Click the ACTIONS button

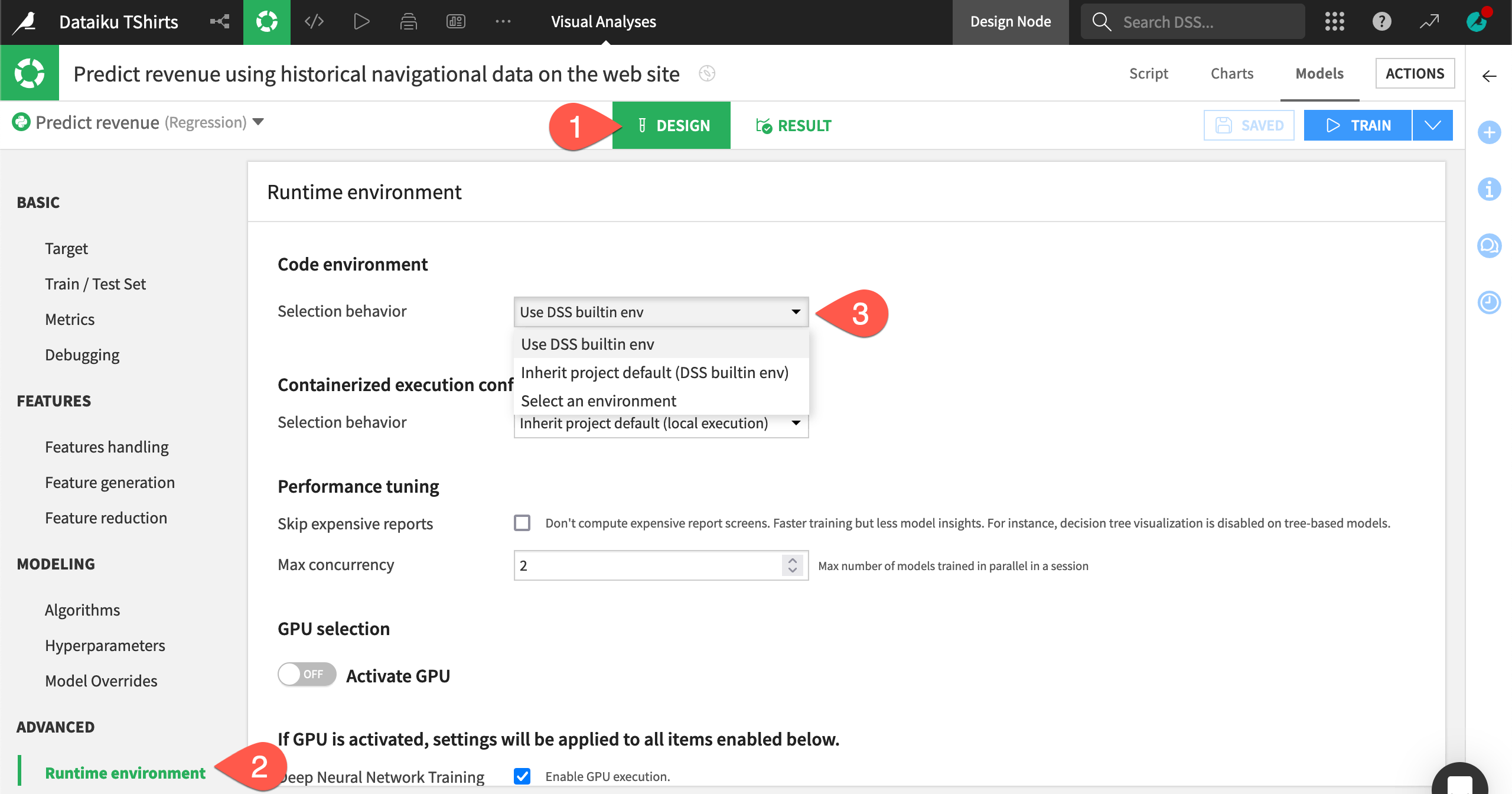tap(1415, 73)
